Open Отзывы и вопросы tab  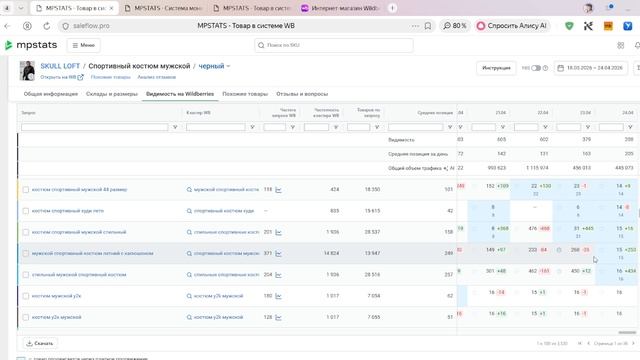tap(302, 94)
